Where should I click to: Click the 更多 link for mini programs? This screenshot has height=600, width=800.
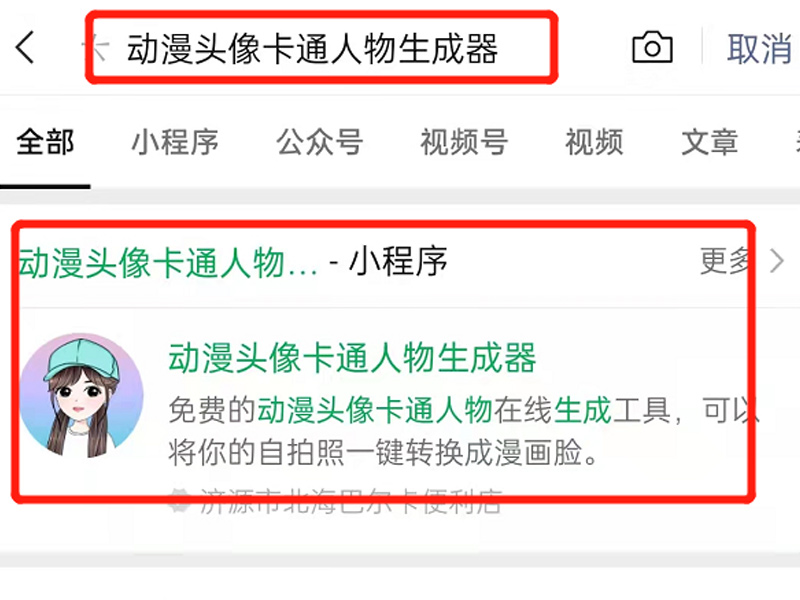726,261
